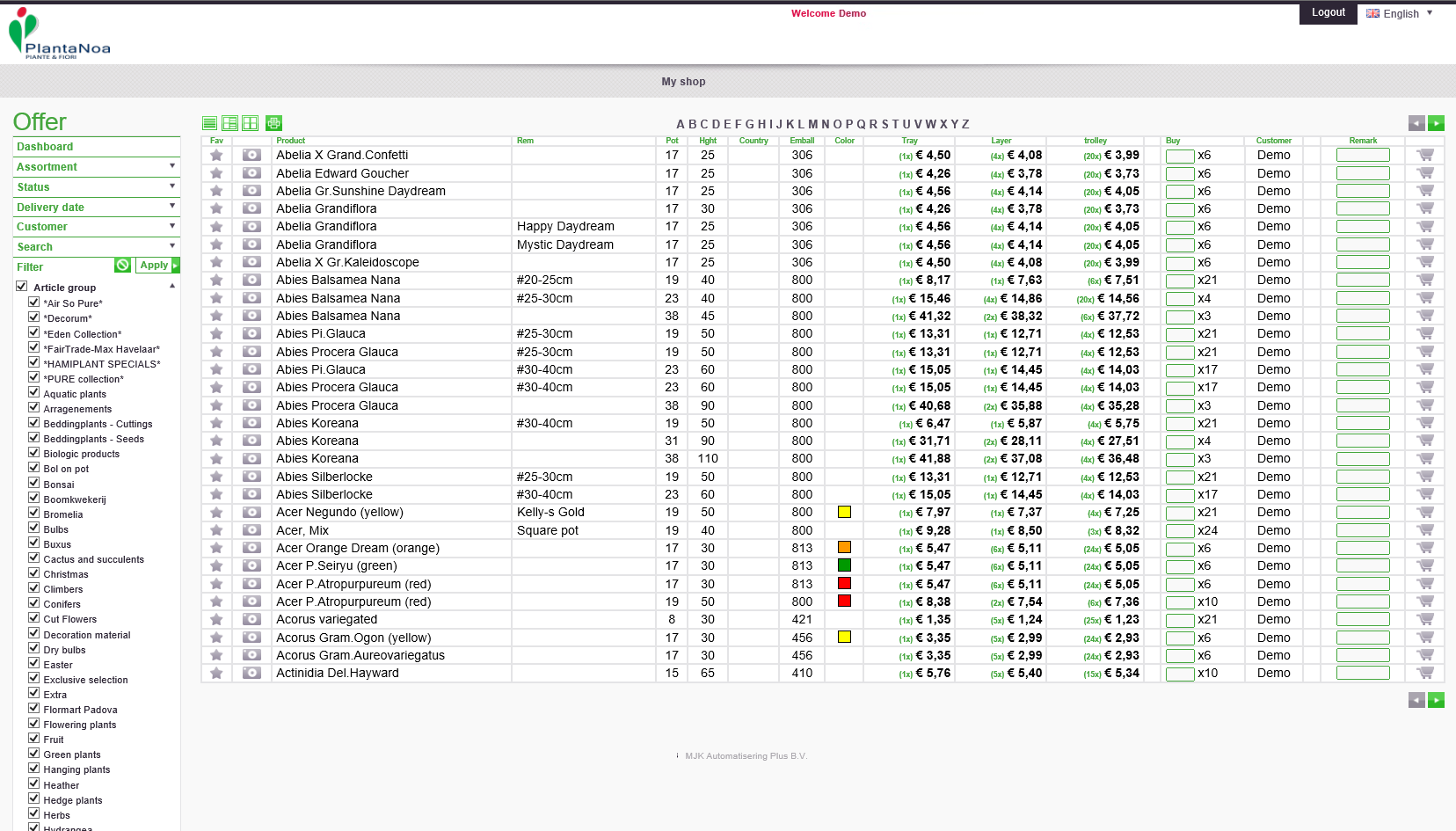Go to next page using bottom green arrow
The height and width of the screenshot is (831, 1456).
(x=1436, y=700)
